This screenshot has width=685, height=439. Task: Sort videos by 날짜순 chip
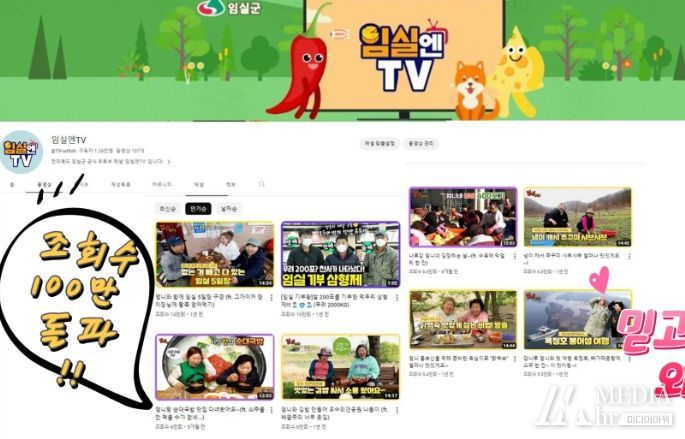pyautogui.click(x=228, y=209)
